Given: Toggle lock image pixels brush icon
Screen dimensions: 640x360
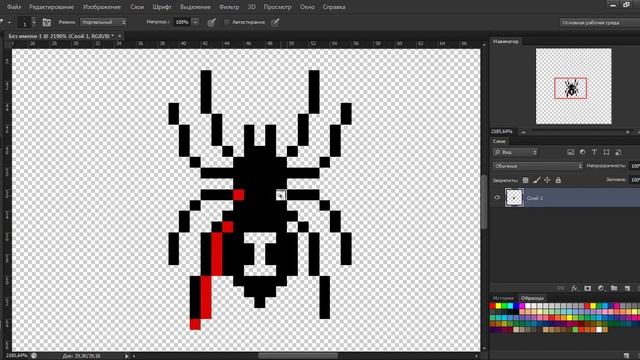Looking at the screenshot, I should (537, 180).
